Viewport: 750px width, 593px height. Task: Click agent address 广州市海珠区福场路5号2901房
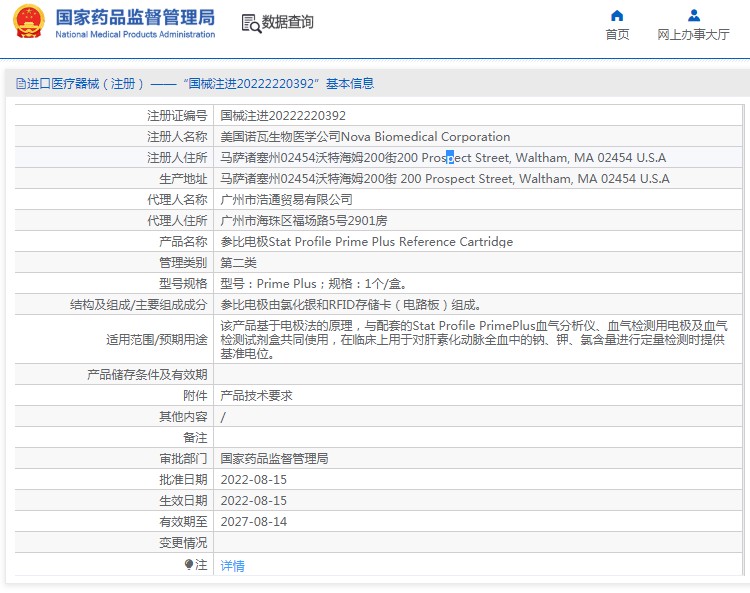(304, 221)
